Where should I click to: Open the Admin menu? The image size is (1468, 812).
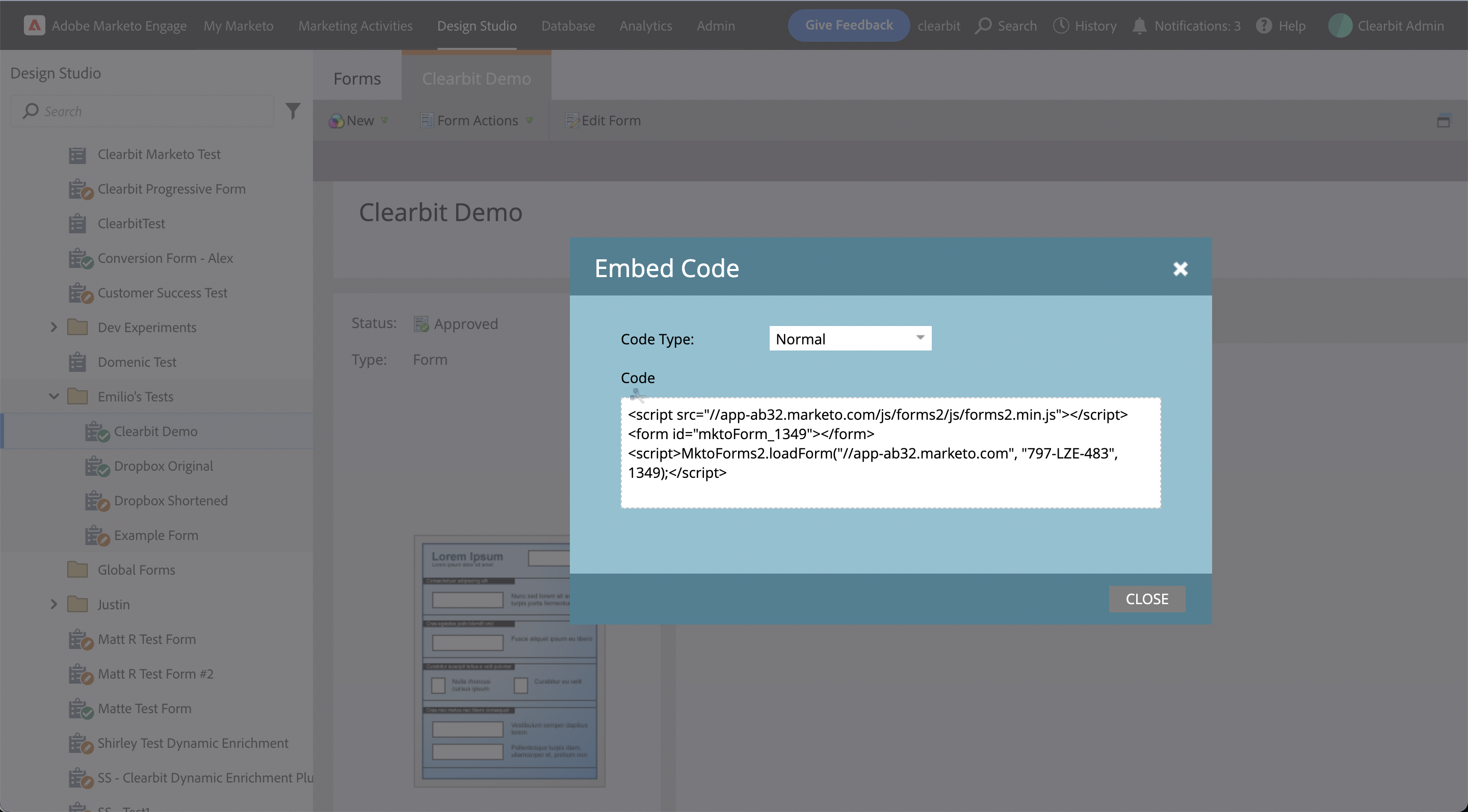click(x=716, y=25)
